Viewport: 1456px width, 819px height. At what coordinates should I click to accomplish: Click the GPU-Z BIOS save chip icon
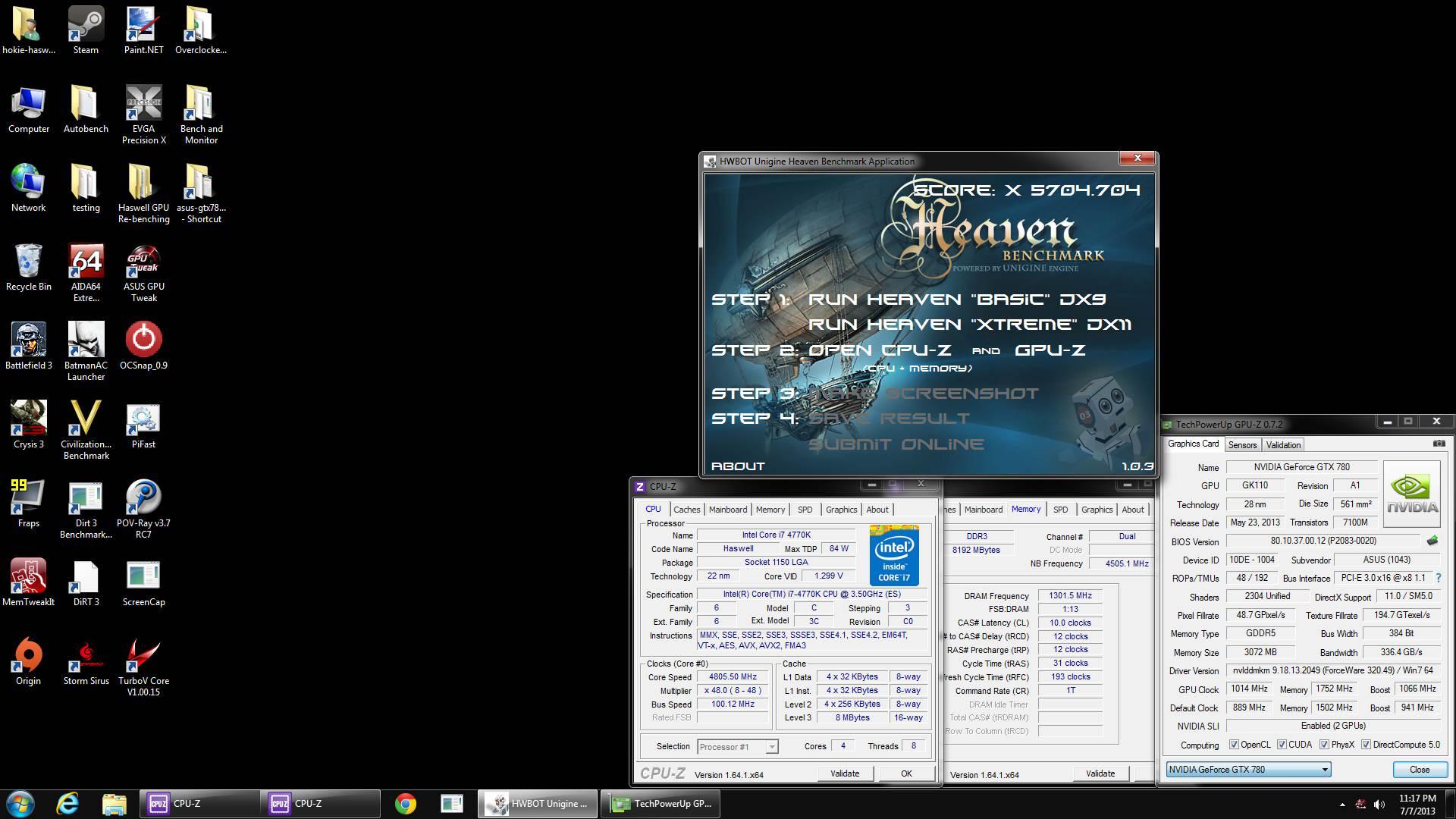[x=1432, y=541]
